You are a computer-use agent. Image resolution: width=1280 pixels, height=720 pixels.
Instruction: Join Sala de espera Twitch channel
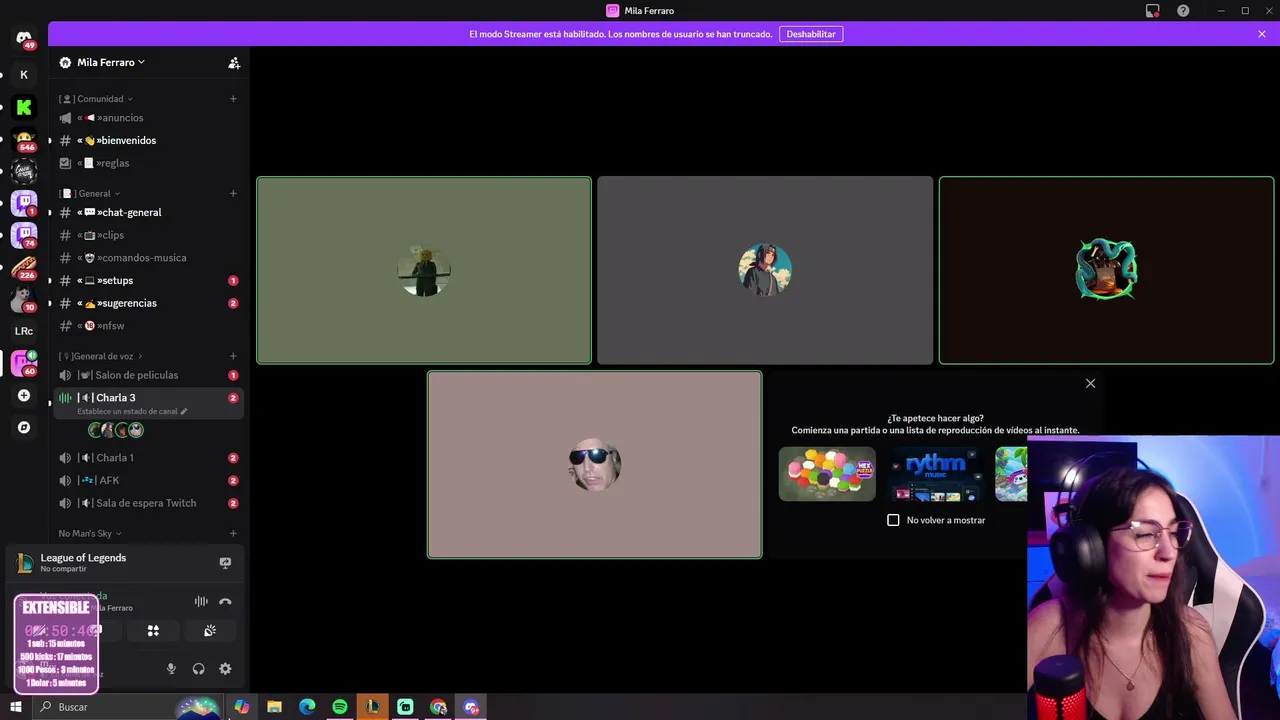[149, 503]
